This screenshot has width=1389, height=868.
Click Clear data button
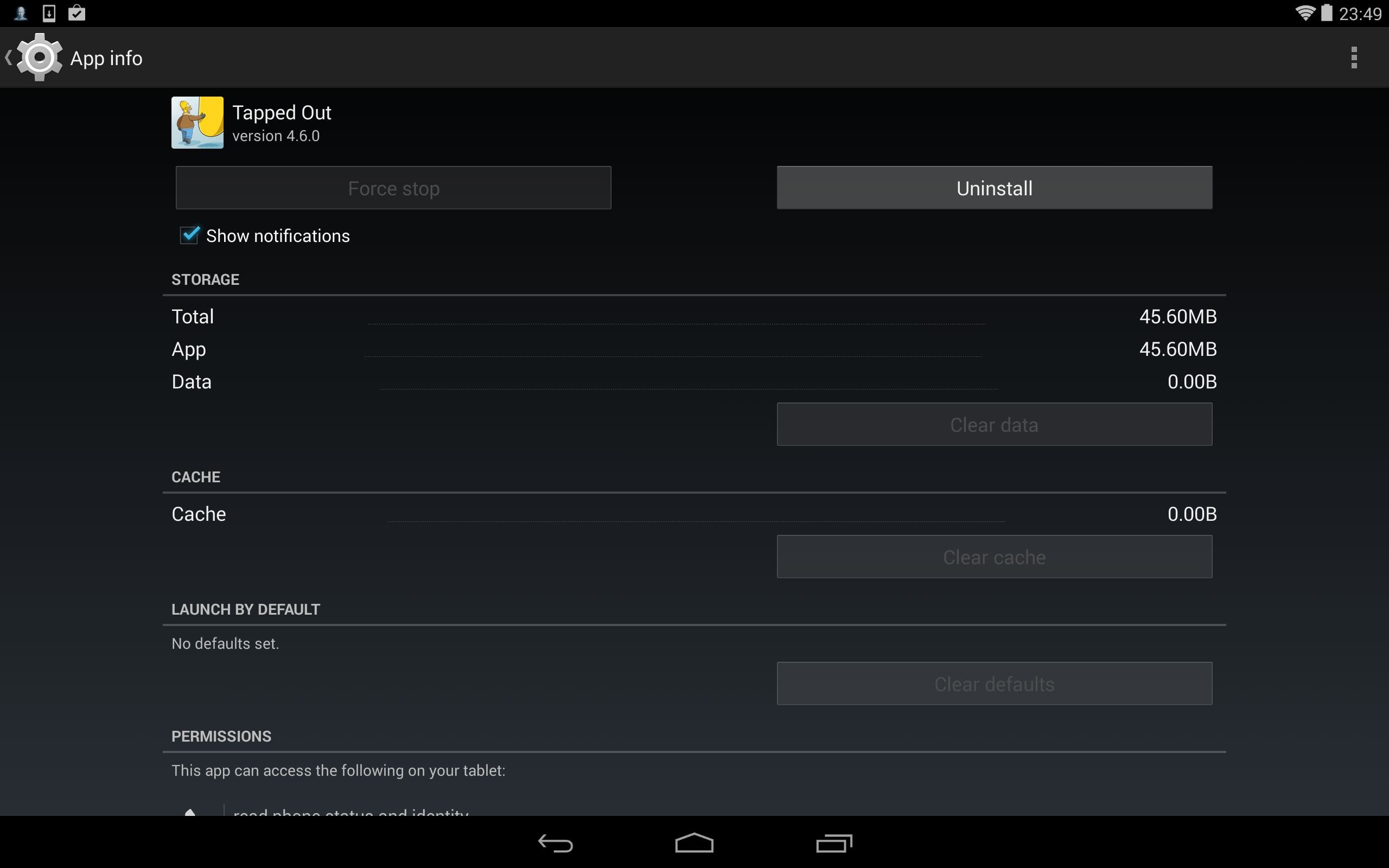[995, 424]
